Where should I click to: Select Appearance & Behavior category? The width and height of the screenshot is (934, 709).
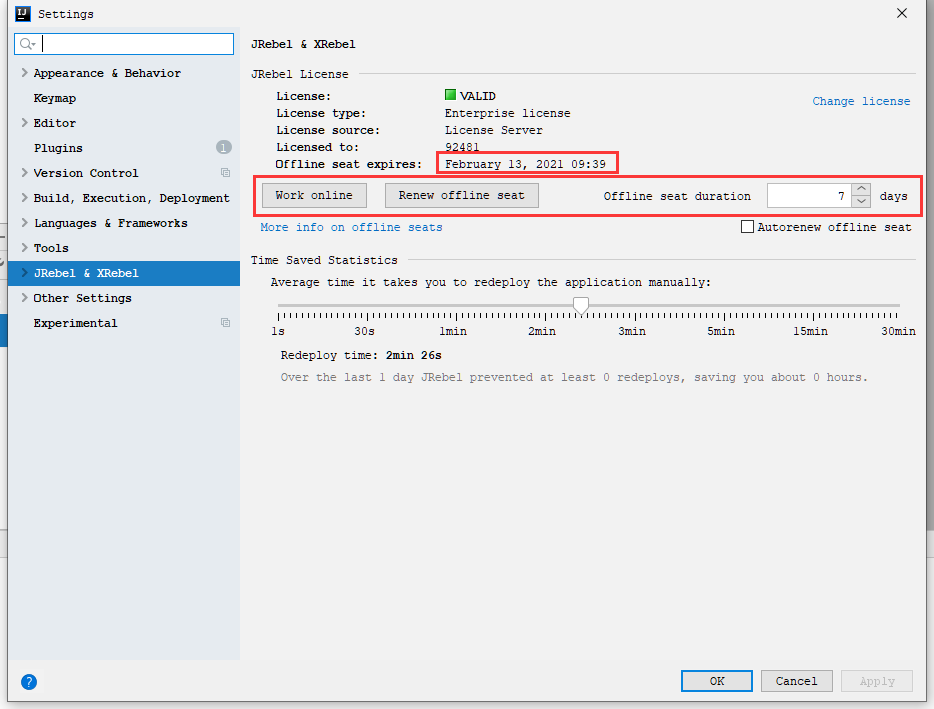click(107, 73)
